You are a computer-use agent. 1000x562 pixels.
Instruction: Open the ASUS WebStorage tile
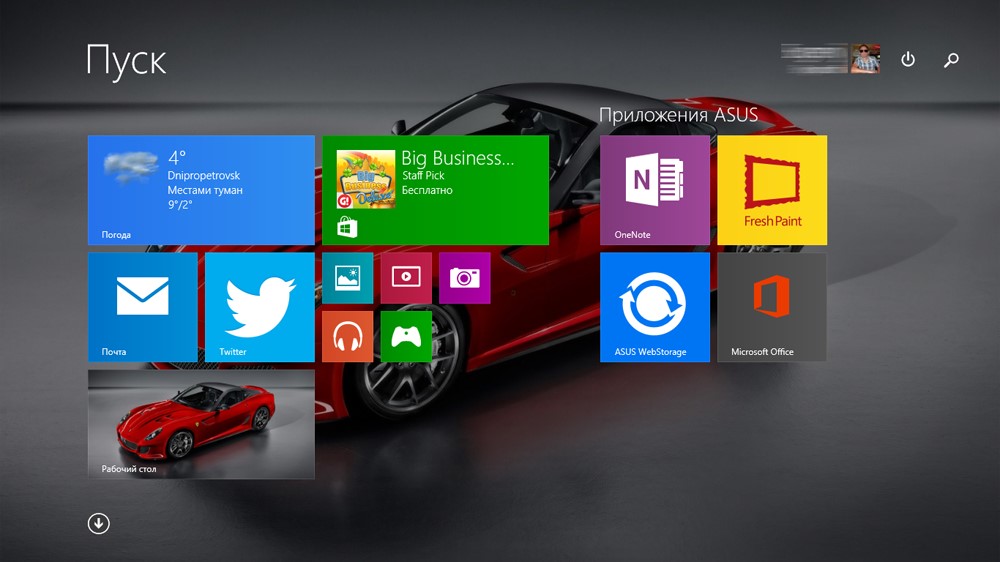pyautogui.click(x=655, y=307)
